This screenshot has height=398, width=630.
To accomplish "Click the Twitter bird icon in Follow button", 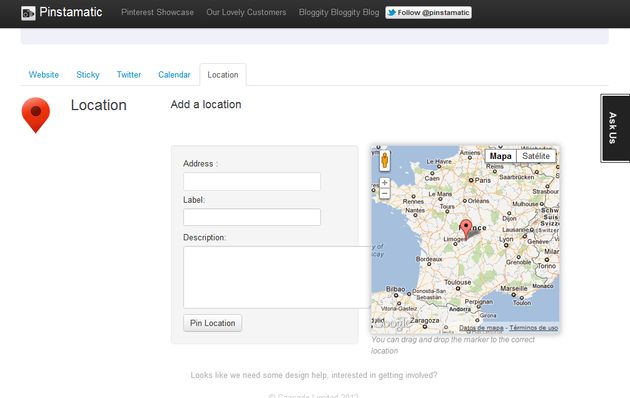I will click(391, 12).
